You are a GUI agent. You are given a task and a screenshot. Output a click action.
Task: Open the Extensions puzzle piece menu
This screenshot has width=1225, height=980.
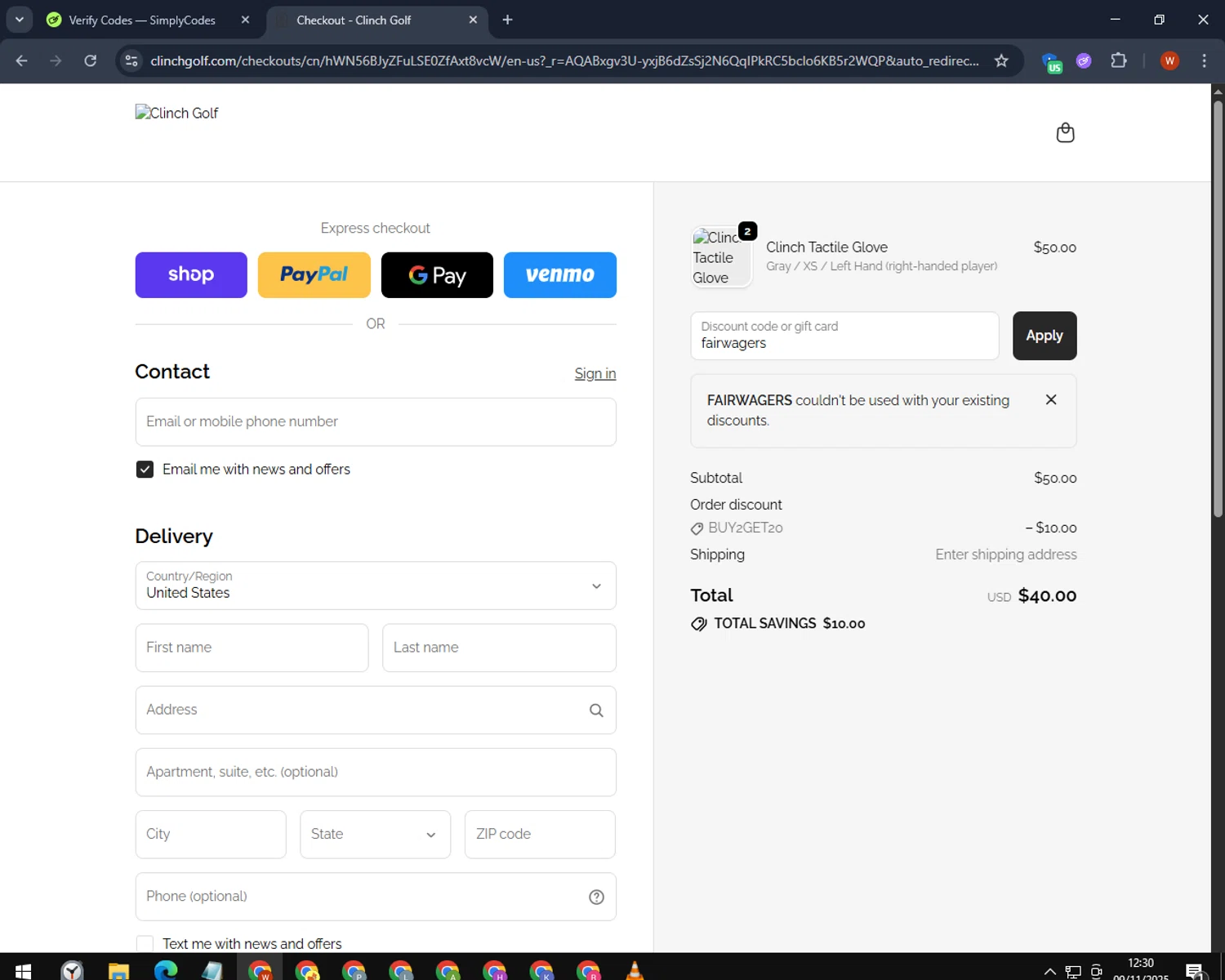click(x=1119, y=60)
